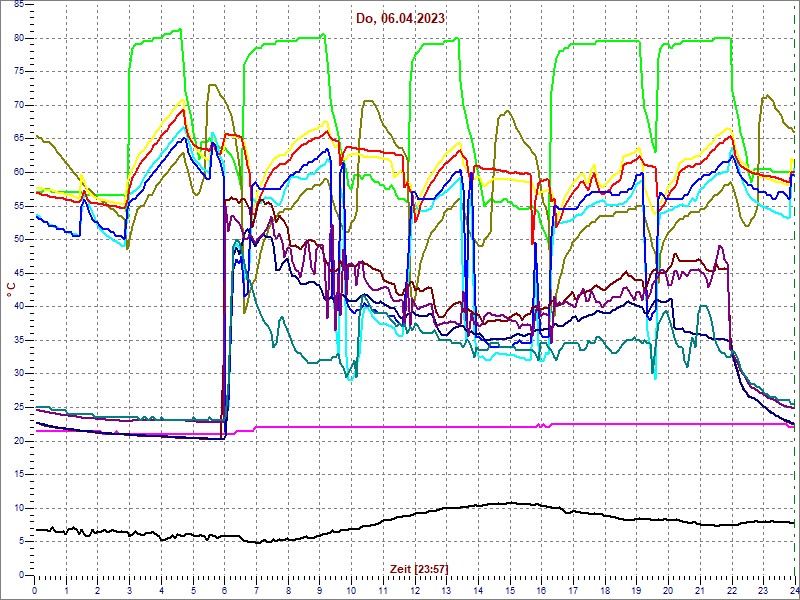
Task: Click hour 21 label on time axis
Action: pos(699,591)
